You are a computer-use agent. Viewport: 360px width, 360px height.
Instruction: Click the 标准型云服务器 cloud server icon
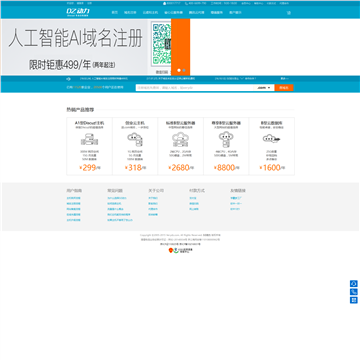coord(180,139)
